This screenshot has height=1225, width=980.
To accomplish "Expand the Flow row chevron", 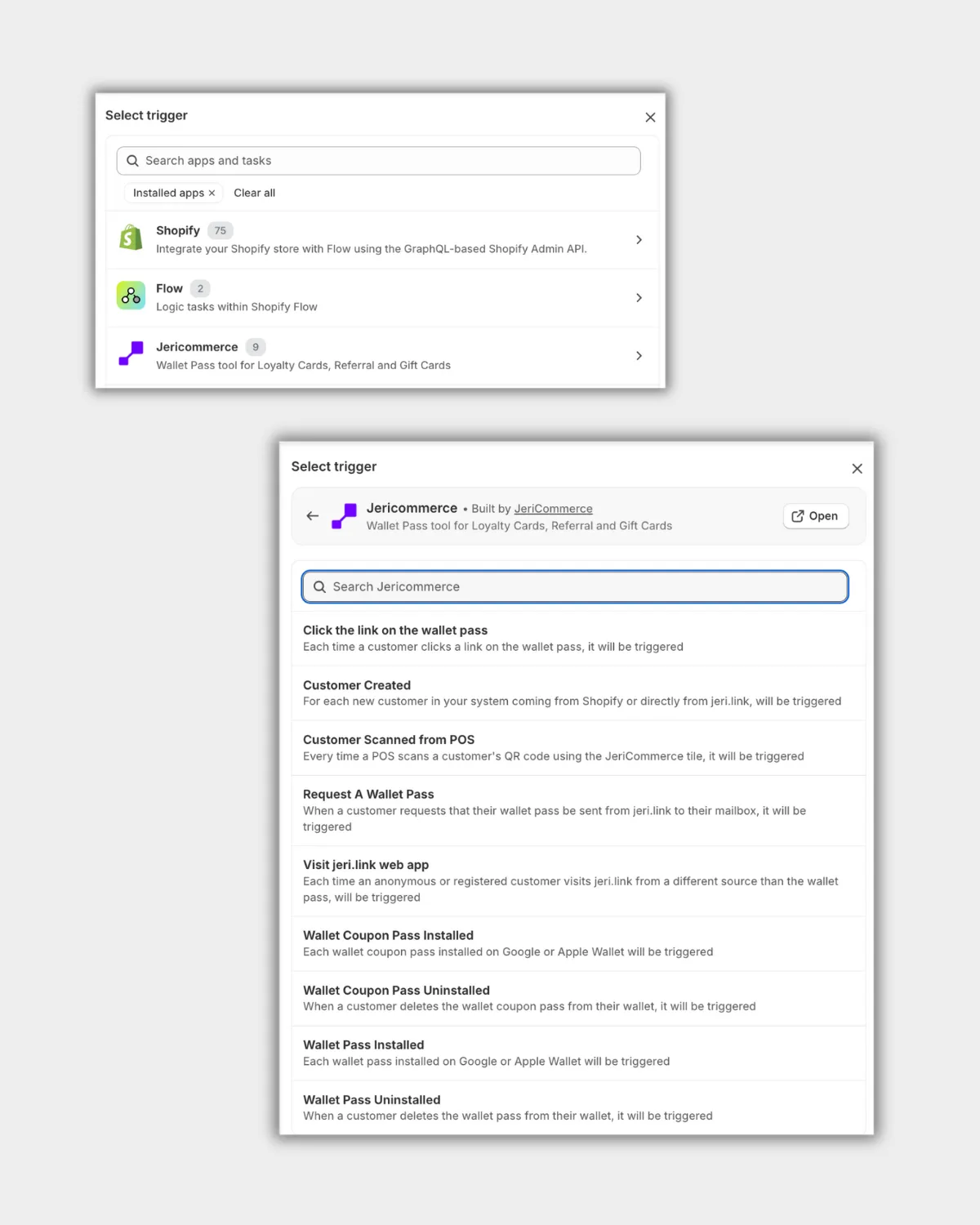I will 639,298.
